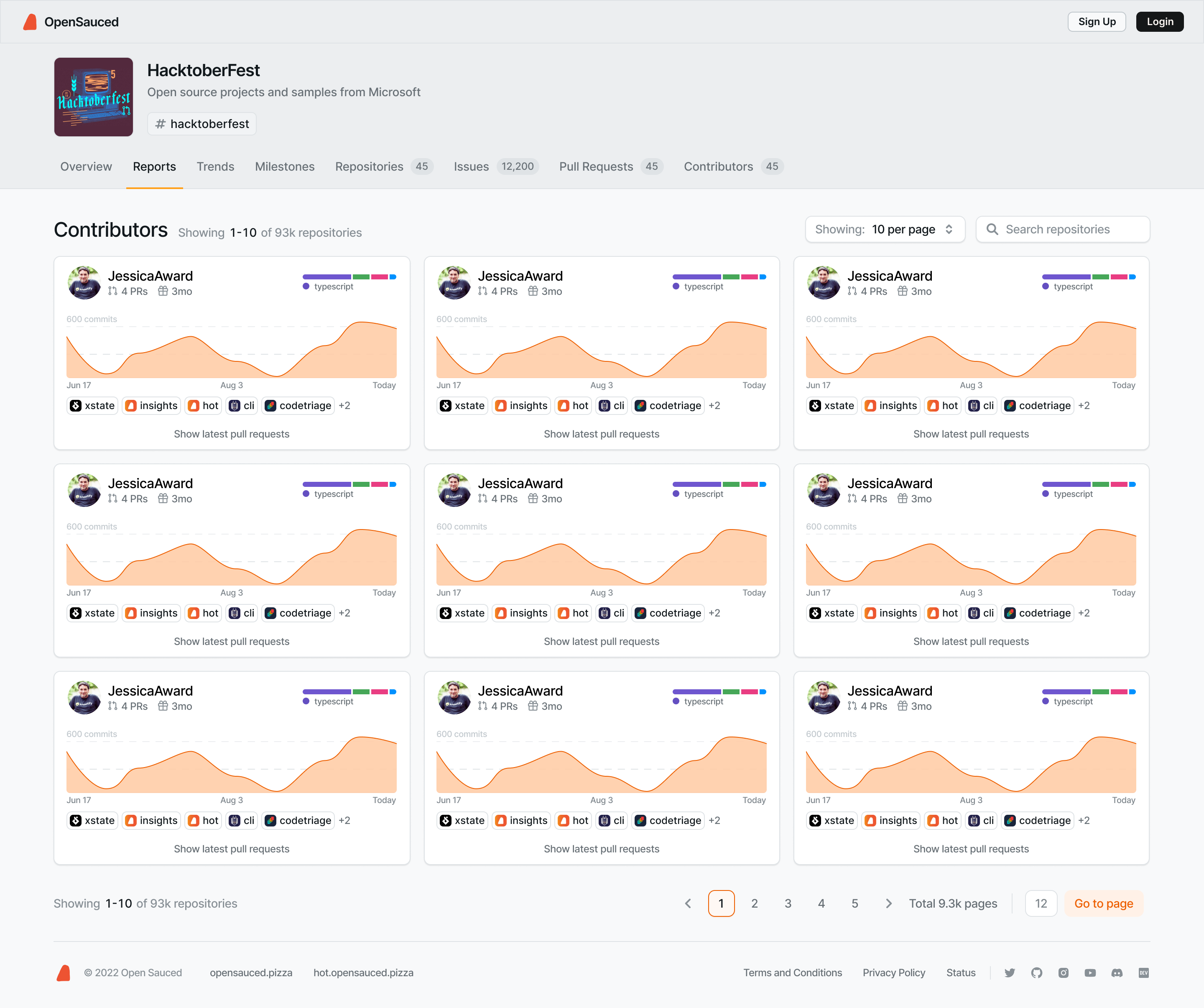Click 'Show latest pull requests' link
Image resolution: width=1204 pixels, height=1008 pixels.
pos(232,434)
